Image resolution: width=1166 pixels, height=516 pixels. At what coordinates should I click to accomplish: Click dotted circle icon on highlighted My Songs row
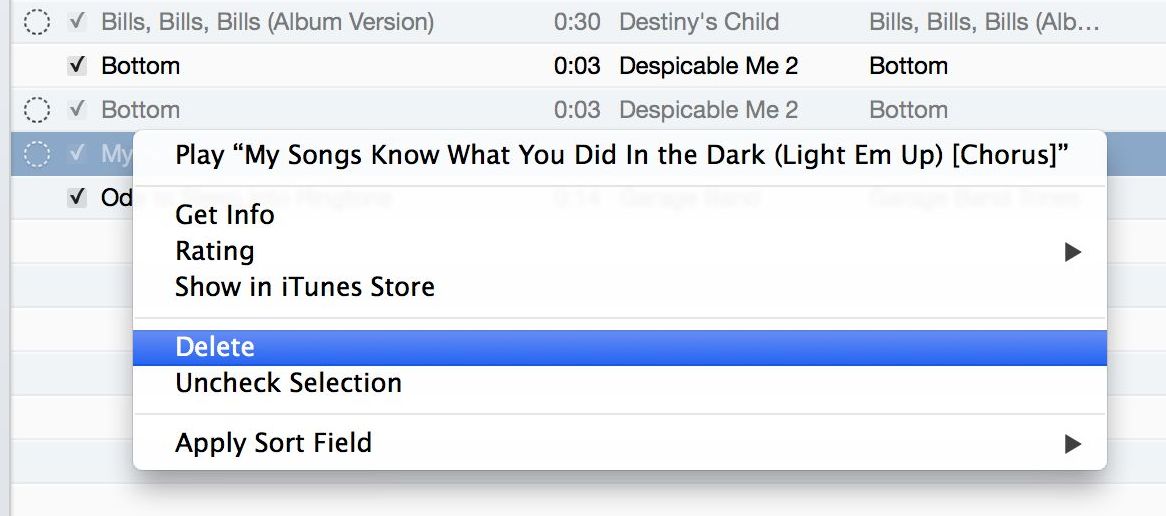(37, 154)
